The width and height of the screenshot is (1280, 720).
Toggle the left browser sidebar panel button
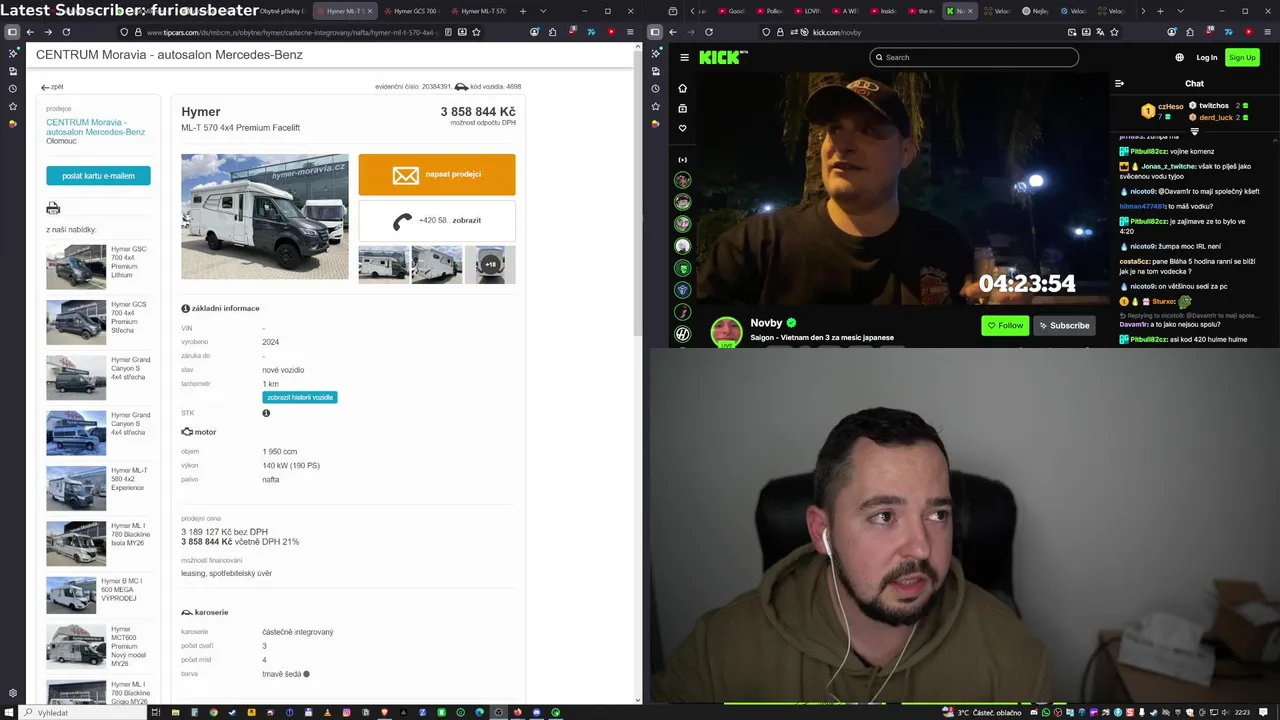pyautogui.click(x=12, y=32)
